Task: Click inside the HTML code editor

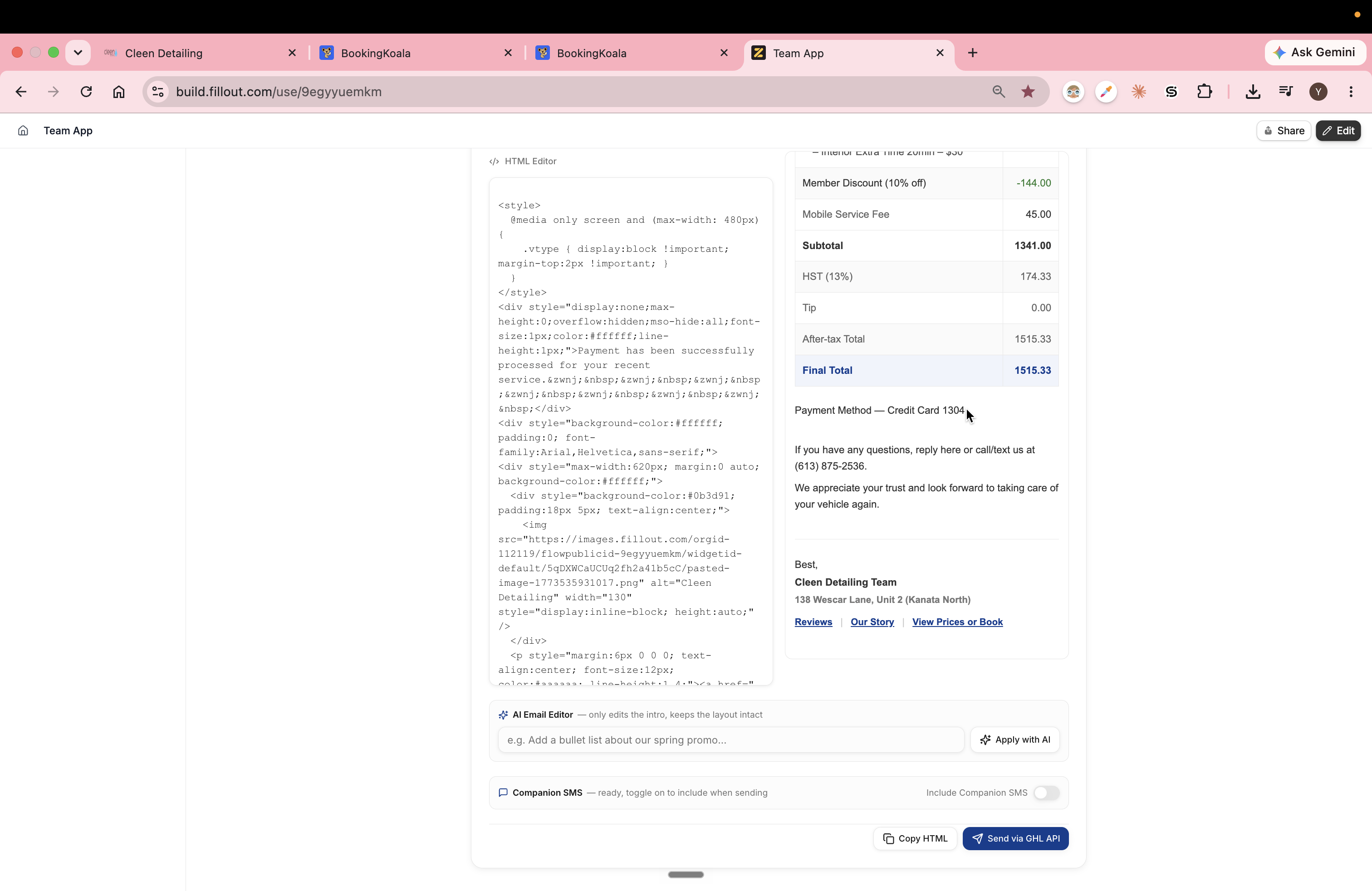Action: point(631,431)
